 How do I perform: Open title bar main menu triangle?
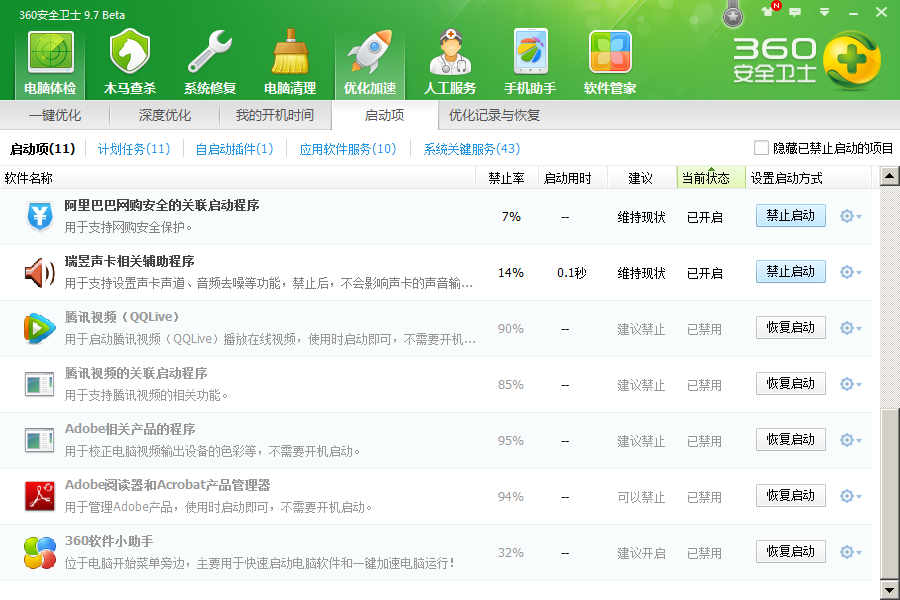(x=824, y=12)
